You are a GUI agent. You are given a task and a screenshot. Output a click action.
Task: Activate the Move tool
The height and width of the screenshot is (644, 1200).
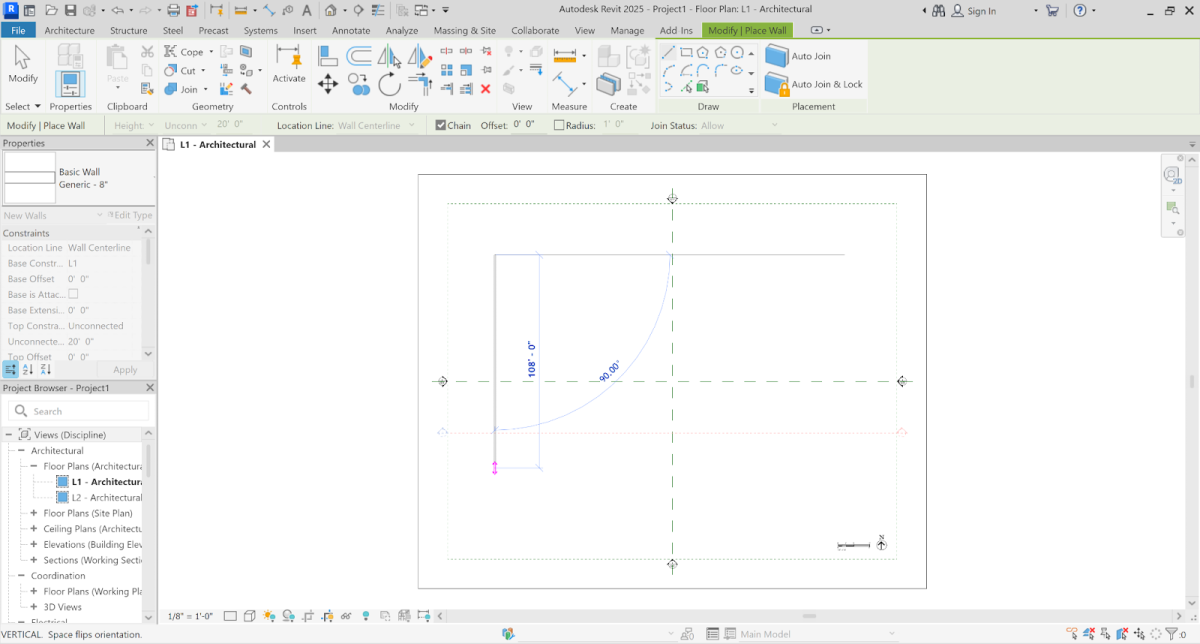328,84
